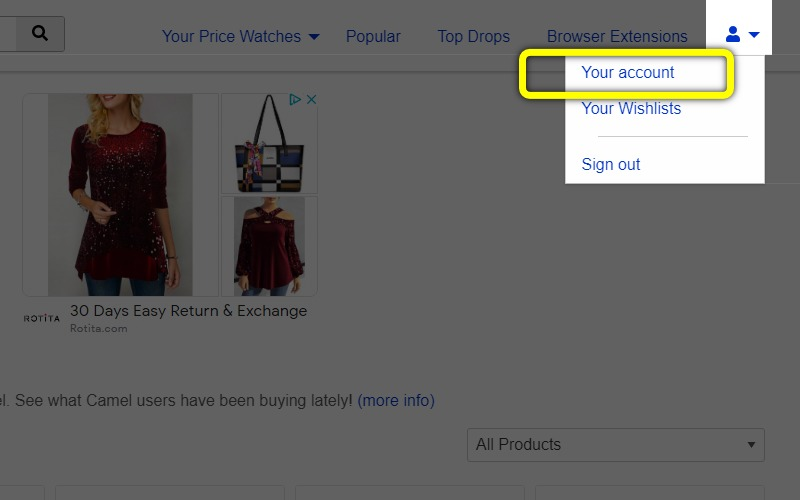Close the ad using its X icon
Image resolution: width=800 pixels, height=500 pixels.
pyautogui.click(x=311, y=100)
